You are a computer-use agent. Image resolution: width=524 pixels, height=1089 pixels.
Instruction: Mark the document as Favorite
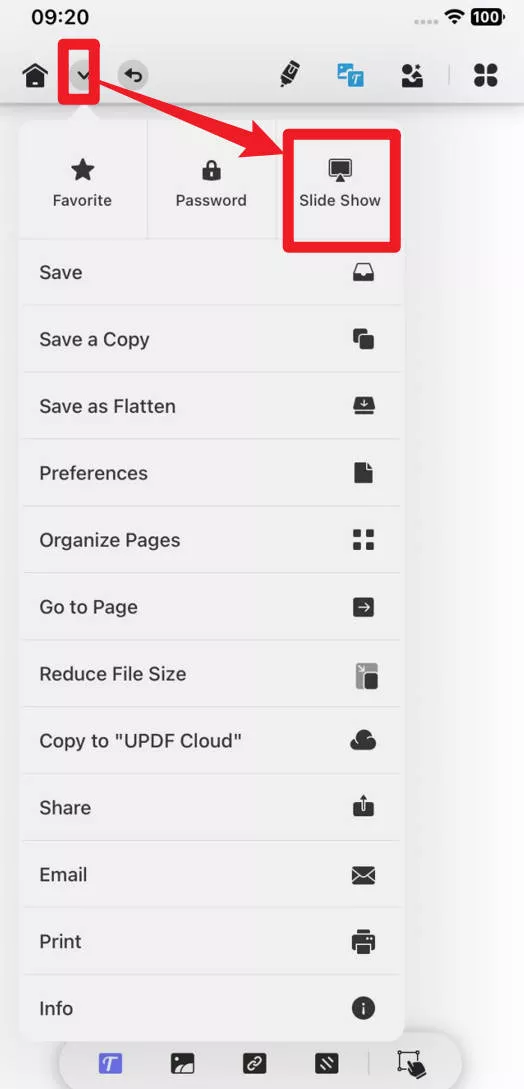[83, 183]
